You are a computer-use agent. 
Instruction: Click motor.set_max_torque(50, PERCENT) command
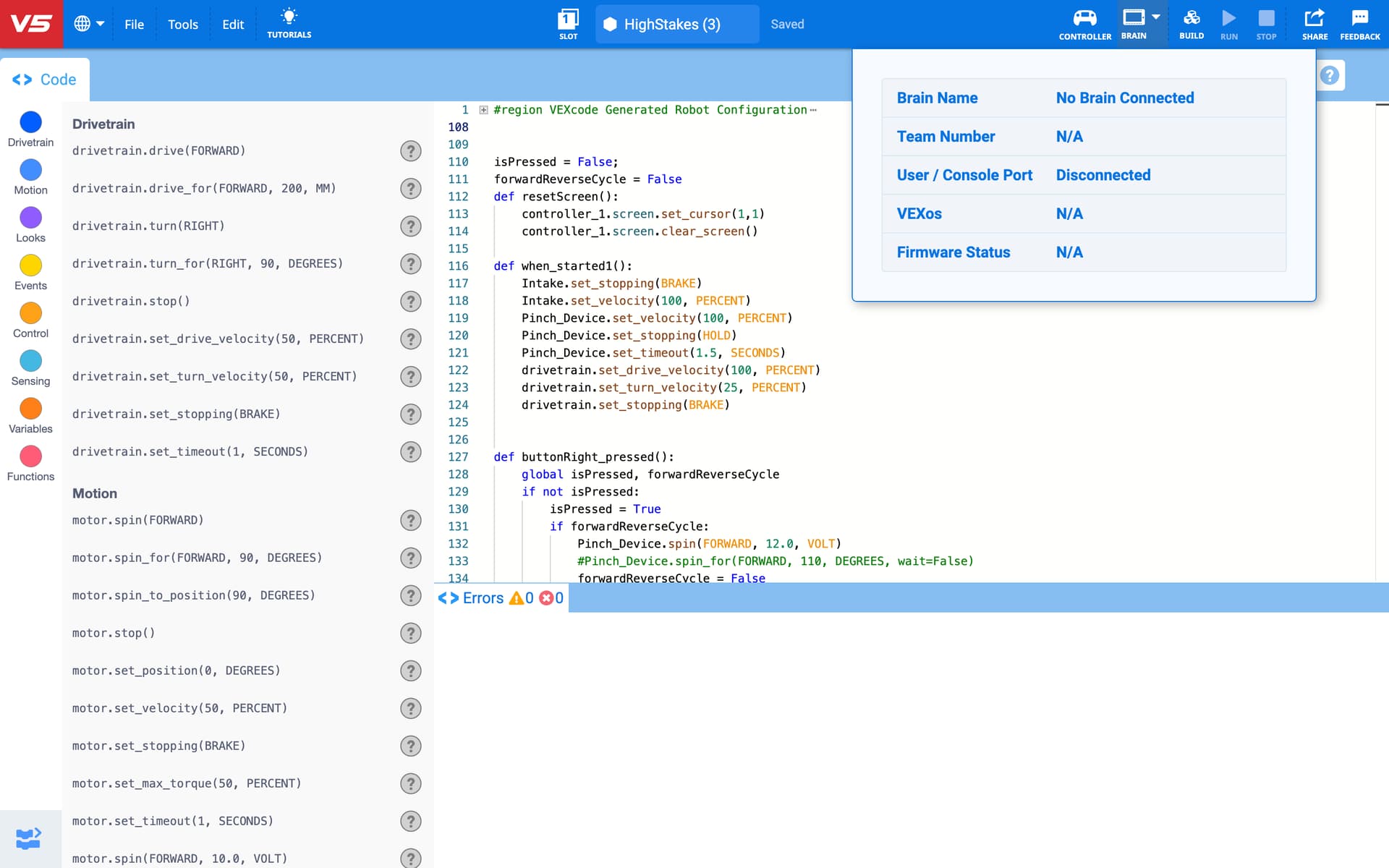pyautogui.click(x=187, y=784)
